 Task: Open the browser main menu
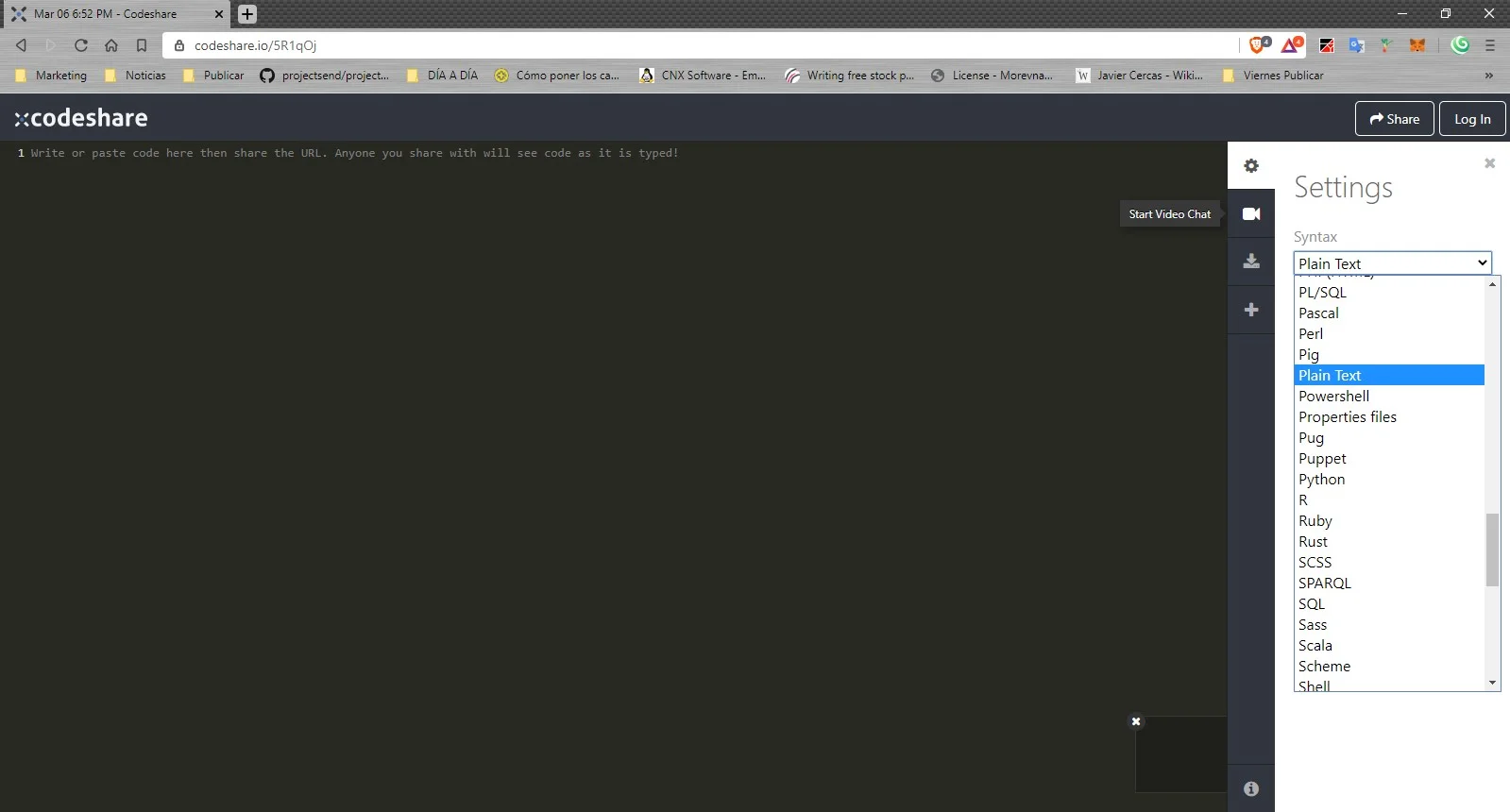[1490, 45]
